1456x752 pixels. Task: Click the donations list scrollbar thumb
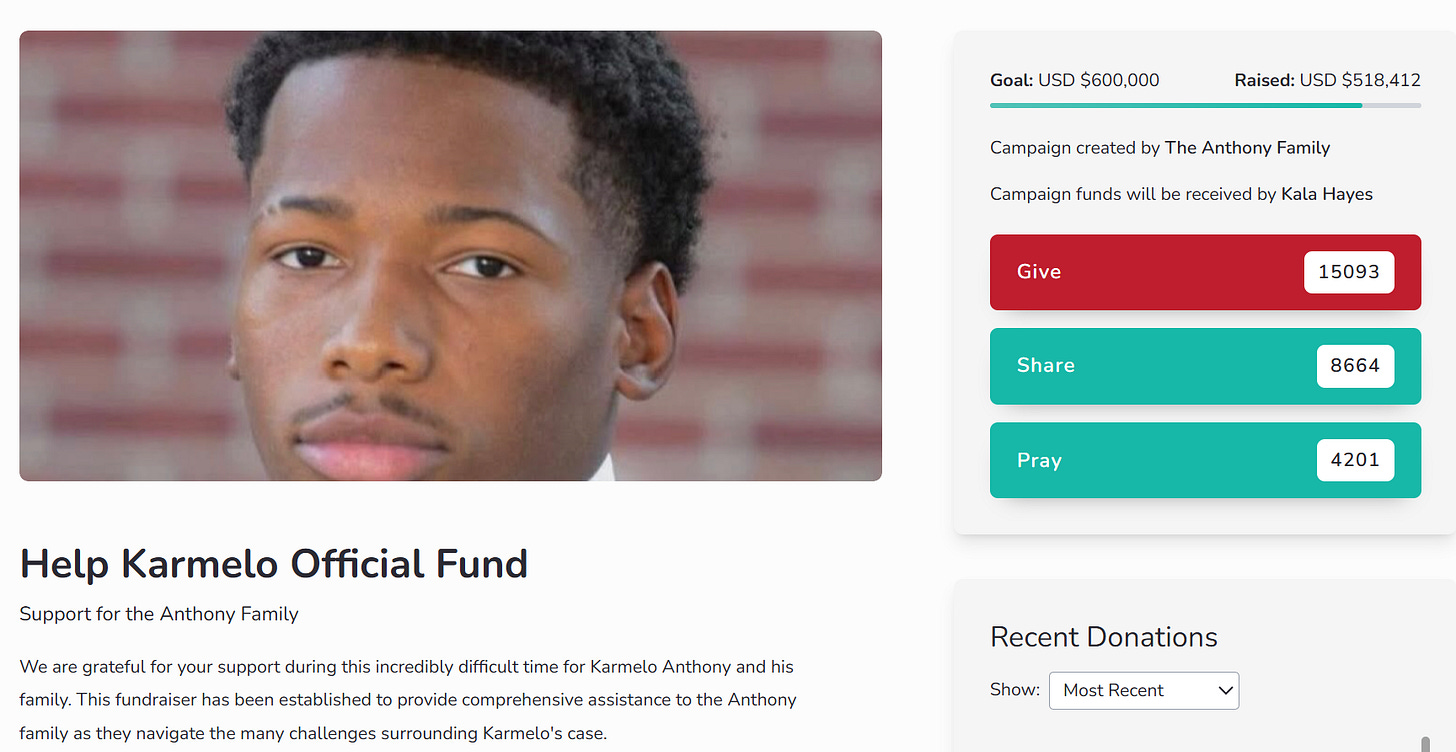click(x=1425, y=743)
